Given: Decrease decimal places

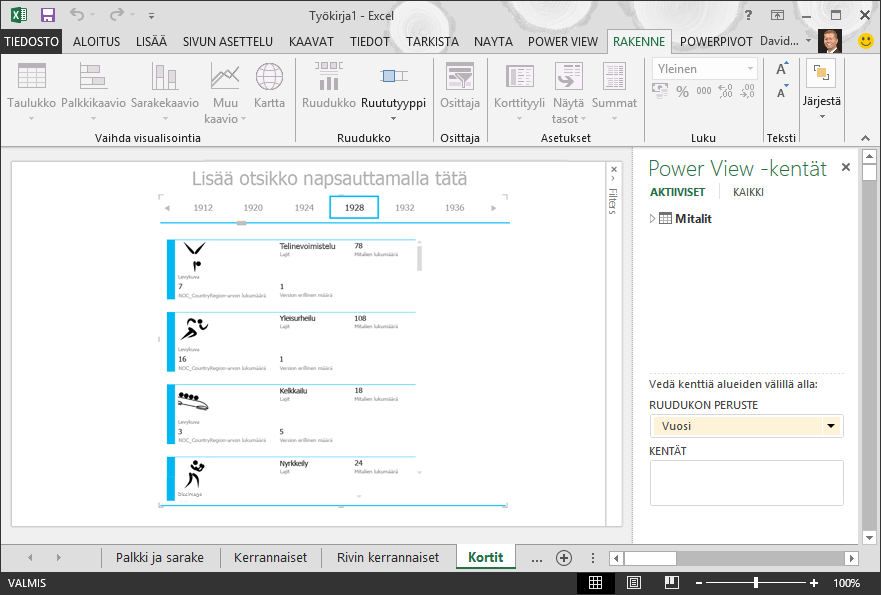Looking at the screenshot, I should point(747,91).
